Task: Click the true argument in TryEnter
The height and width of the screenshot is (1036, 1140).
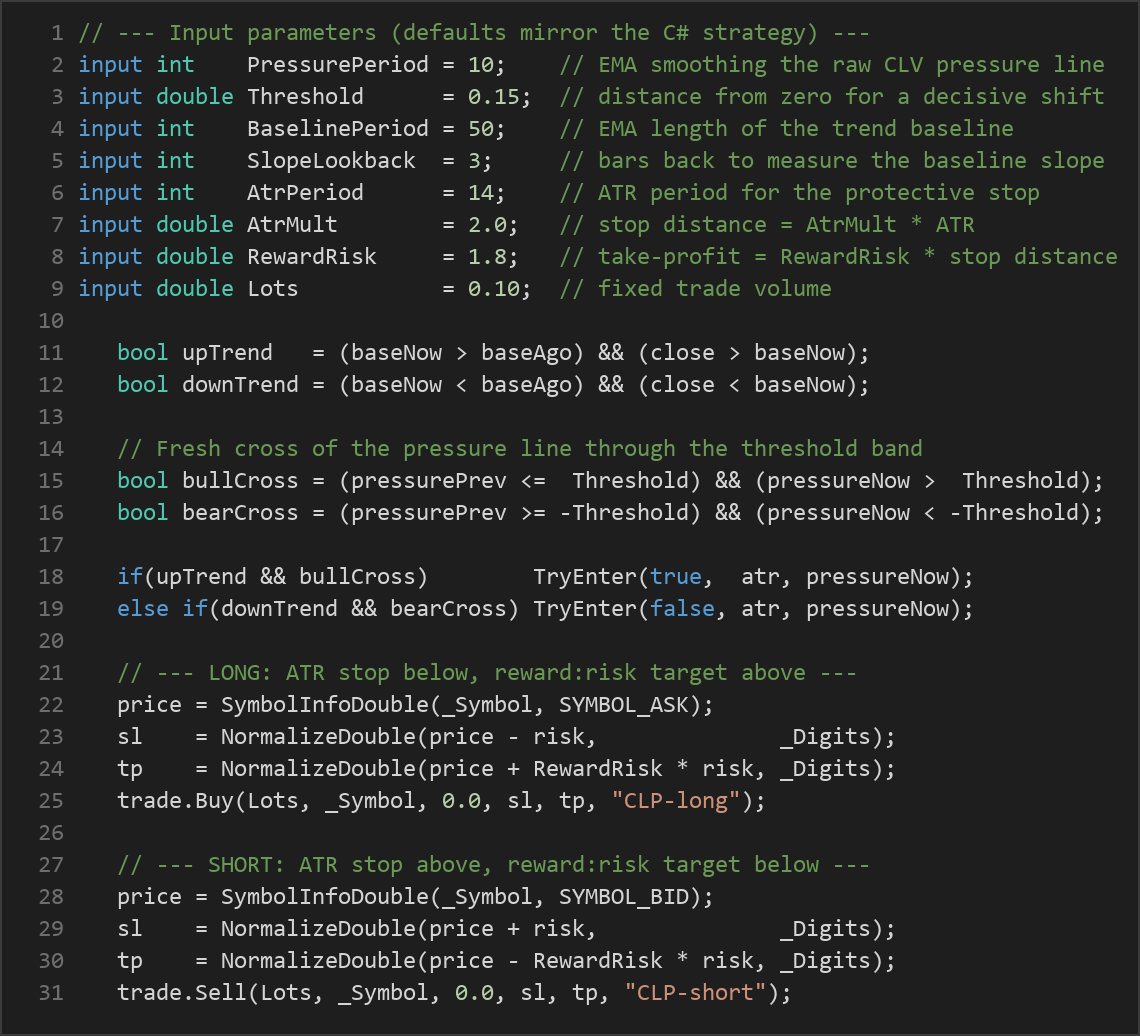Action: [x=675, y=577]
